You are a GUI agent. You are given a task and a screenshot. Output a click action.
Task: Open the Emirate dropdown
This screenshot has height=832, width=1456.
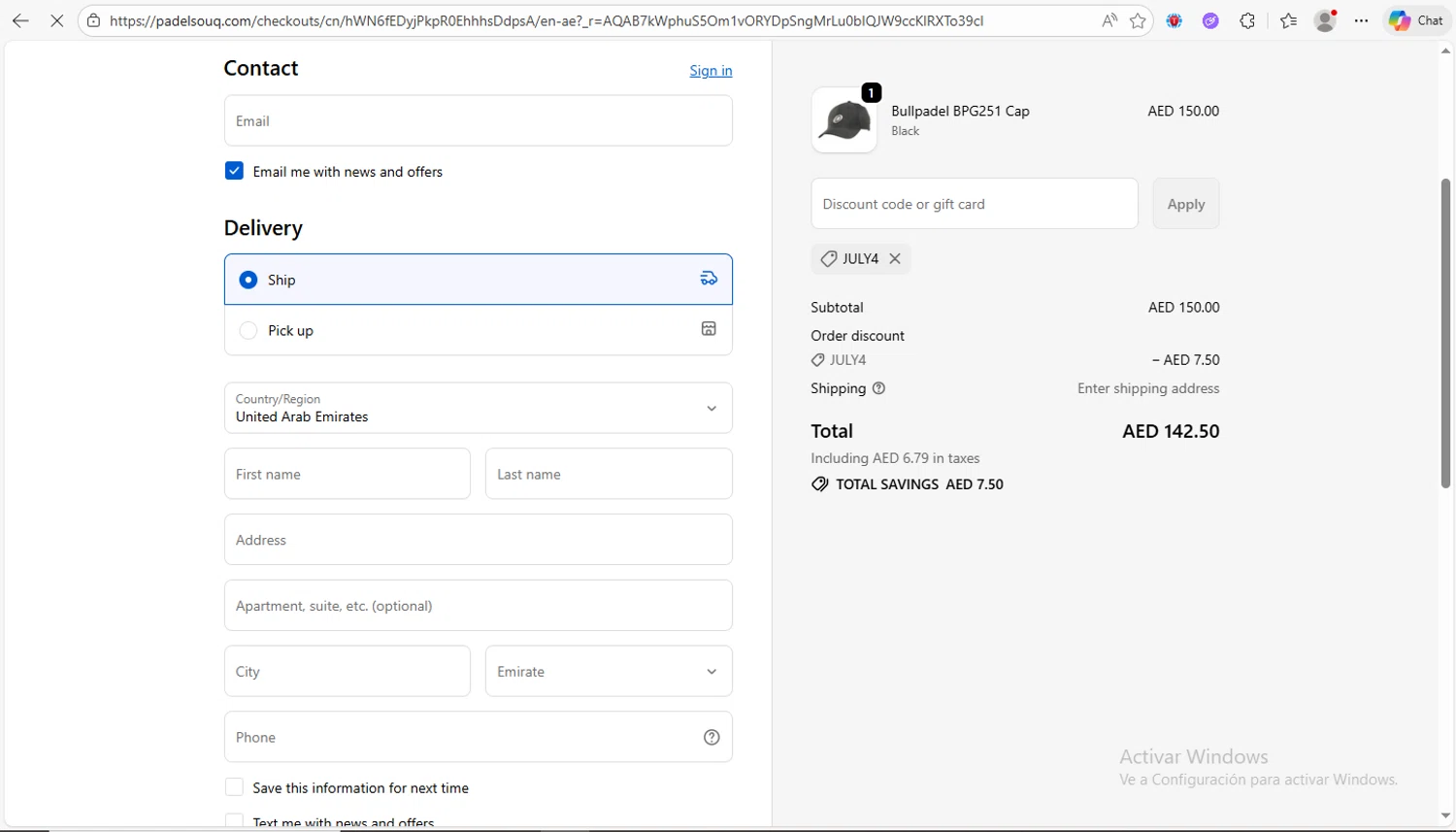point(609,671)
